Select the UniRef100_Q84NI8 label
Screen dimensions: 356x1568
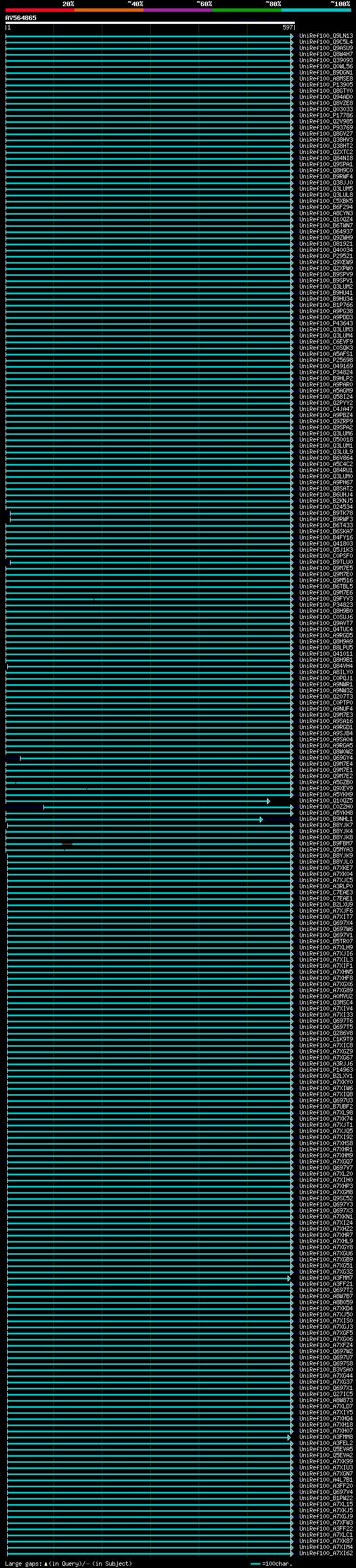325,159
